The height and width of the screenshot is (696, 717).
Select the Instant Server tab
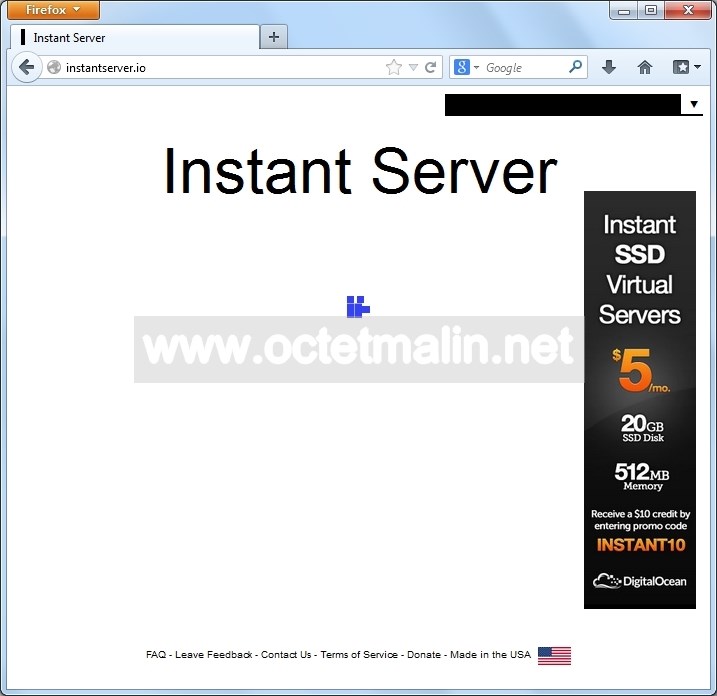(x=134, y=37)
